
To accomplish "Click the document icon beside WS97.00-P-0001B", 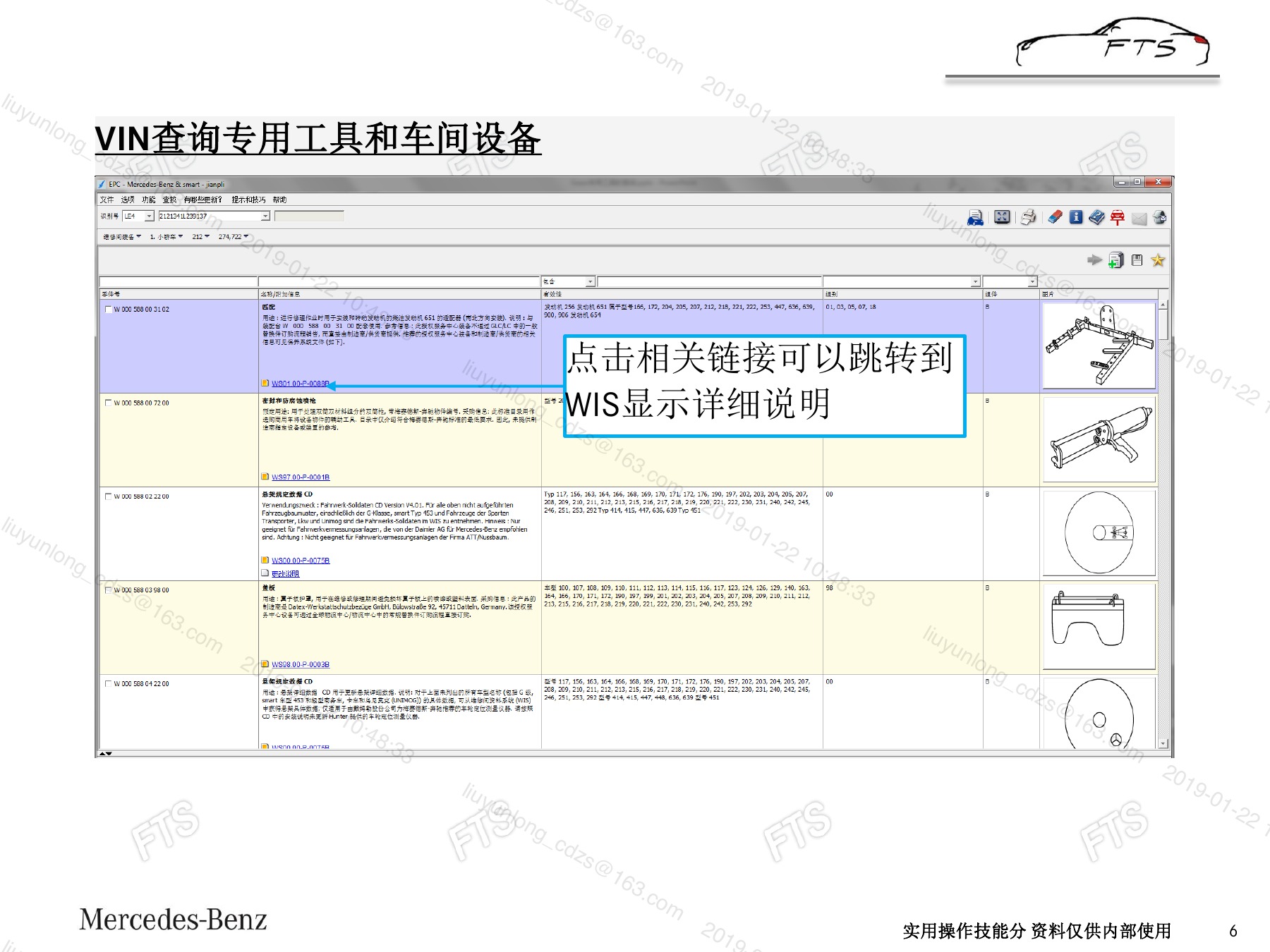I will (265, 477).
